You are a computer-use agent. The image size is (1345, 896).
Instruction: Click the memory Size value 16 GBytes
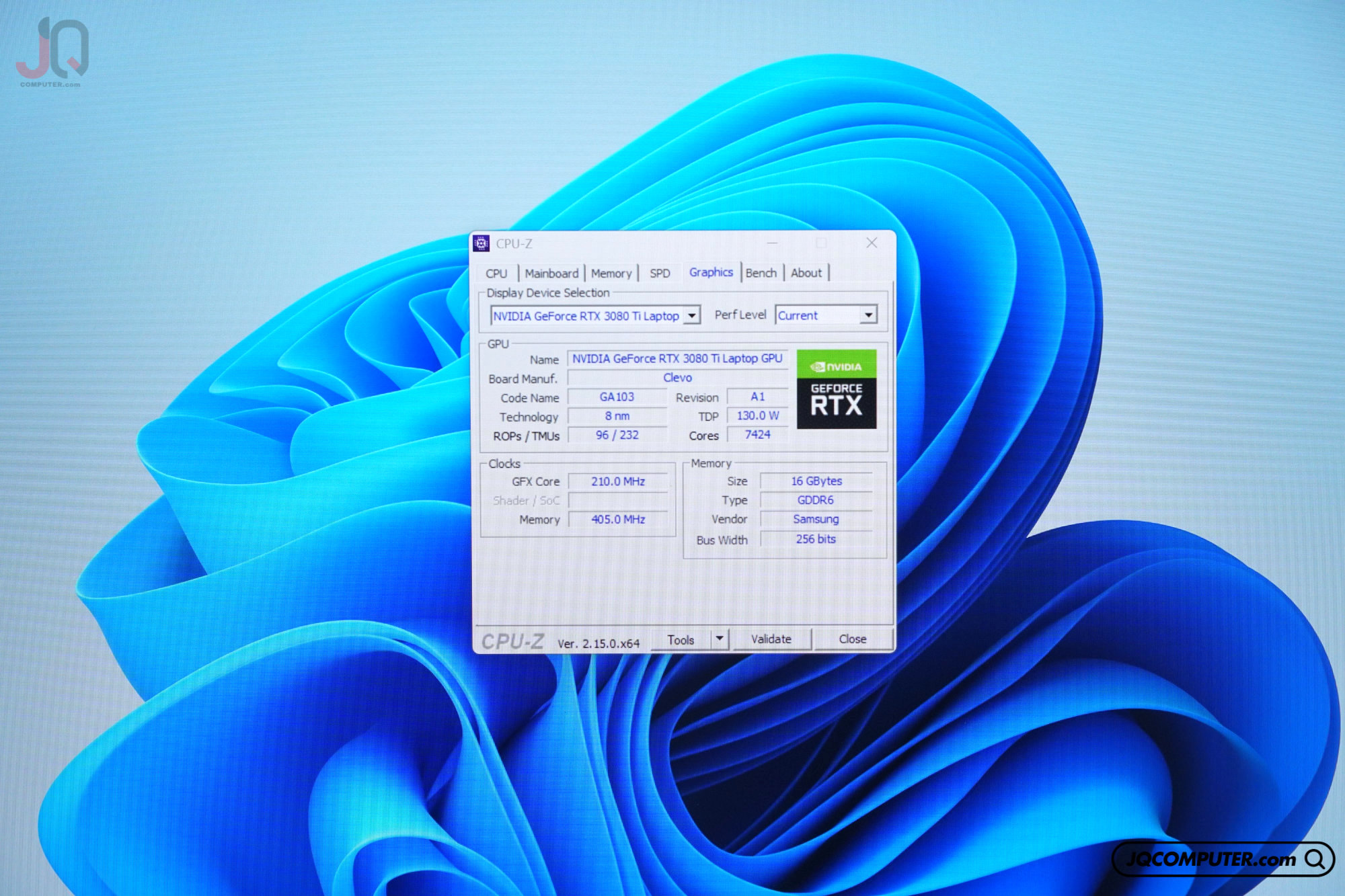816,481
